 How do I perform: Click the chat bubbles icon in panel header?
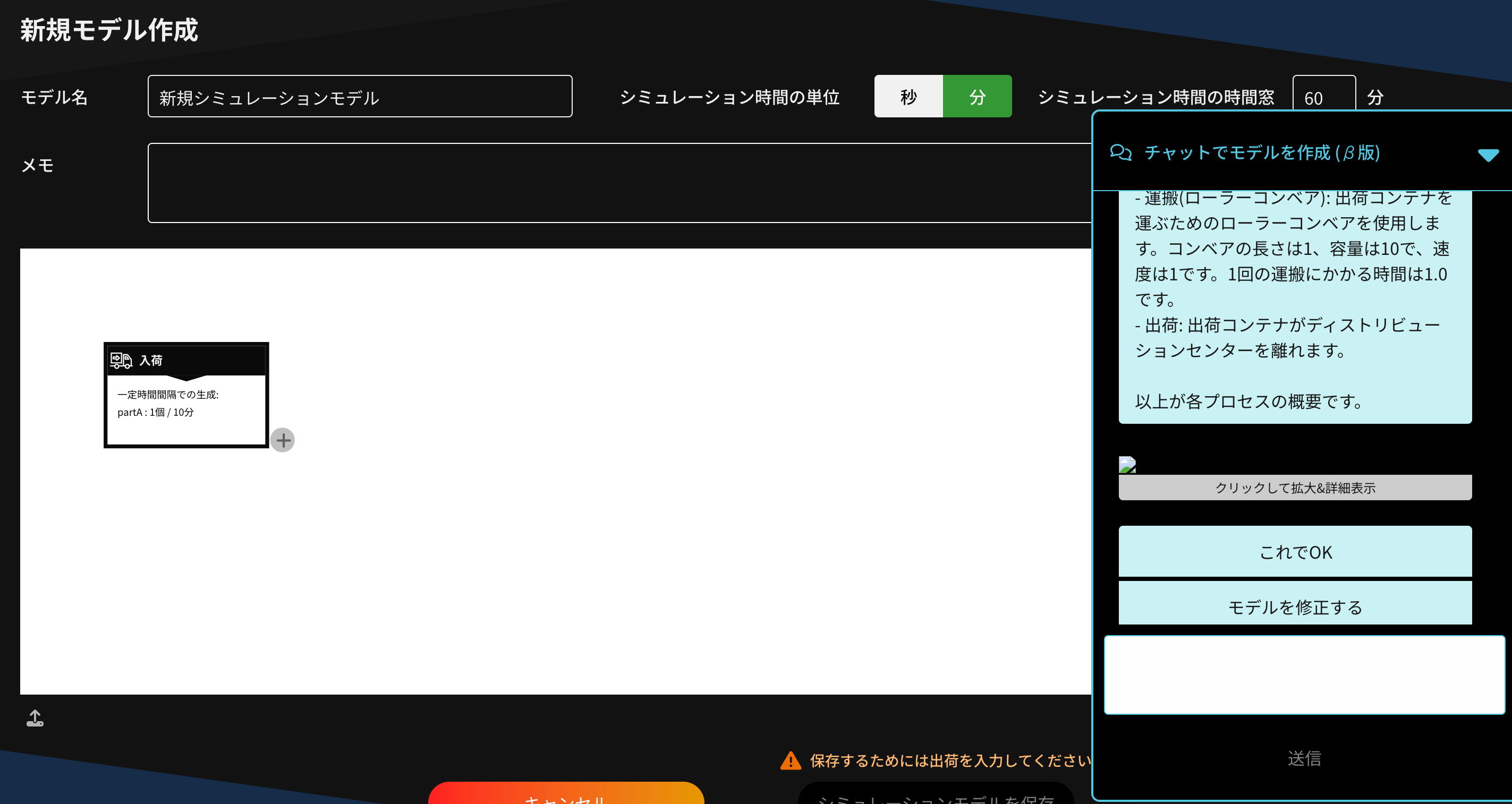1120,152
